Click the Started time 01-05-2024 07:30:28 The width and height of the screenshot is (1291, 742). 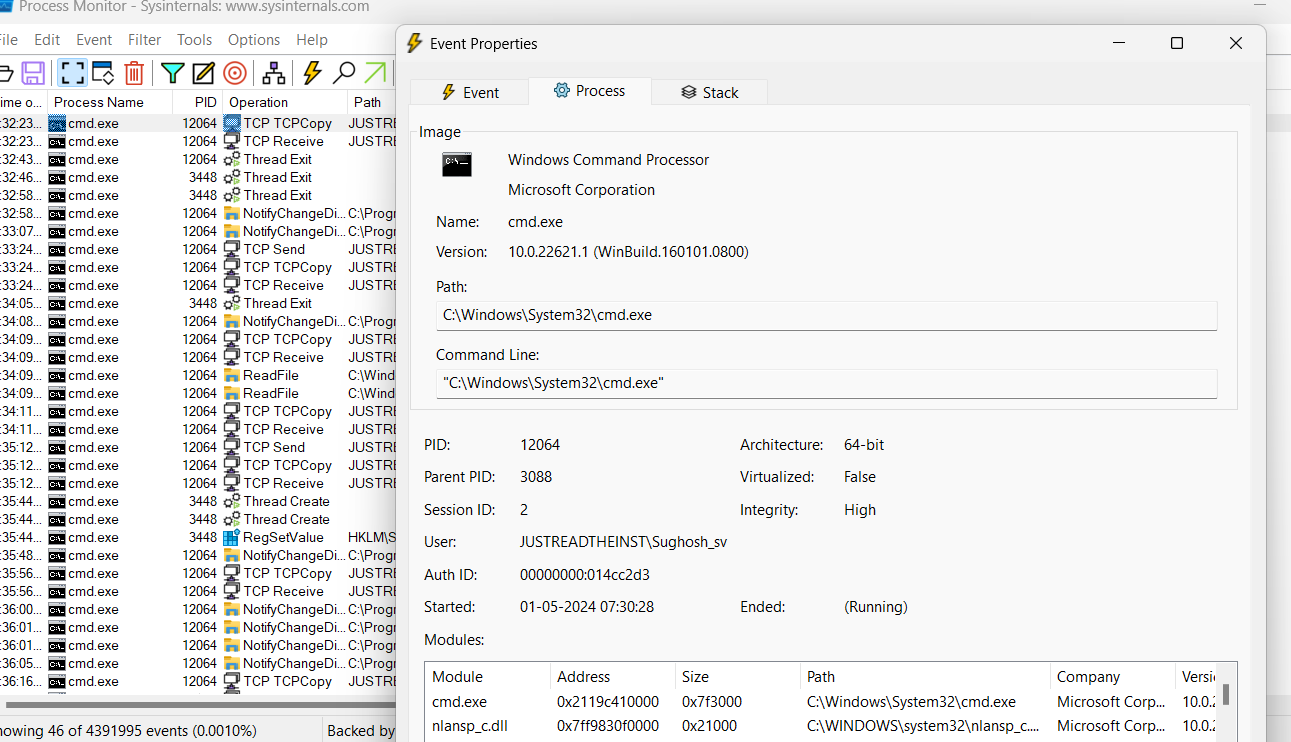(587, 606)
